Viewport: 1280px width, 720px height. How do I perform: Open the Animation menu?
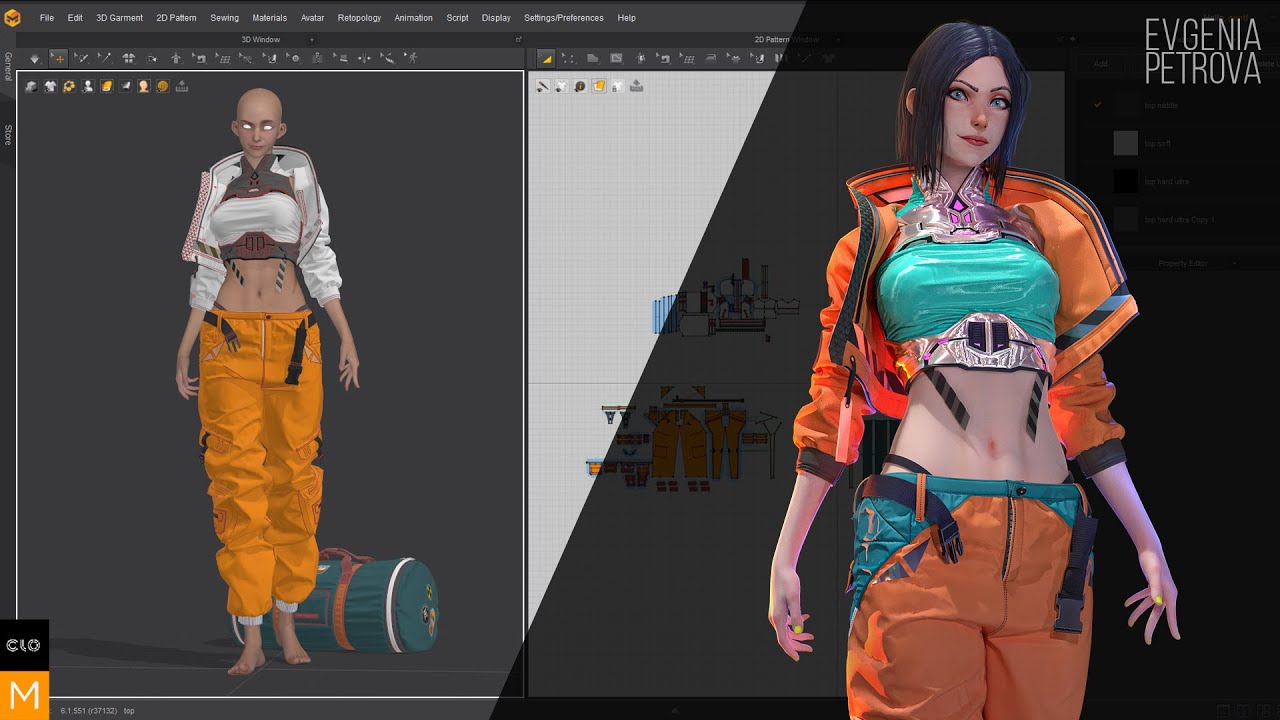[413, 18]
